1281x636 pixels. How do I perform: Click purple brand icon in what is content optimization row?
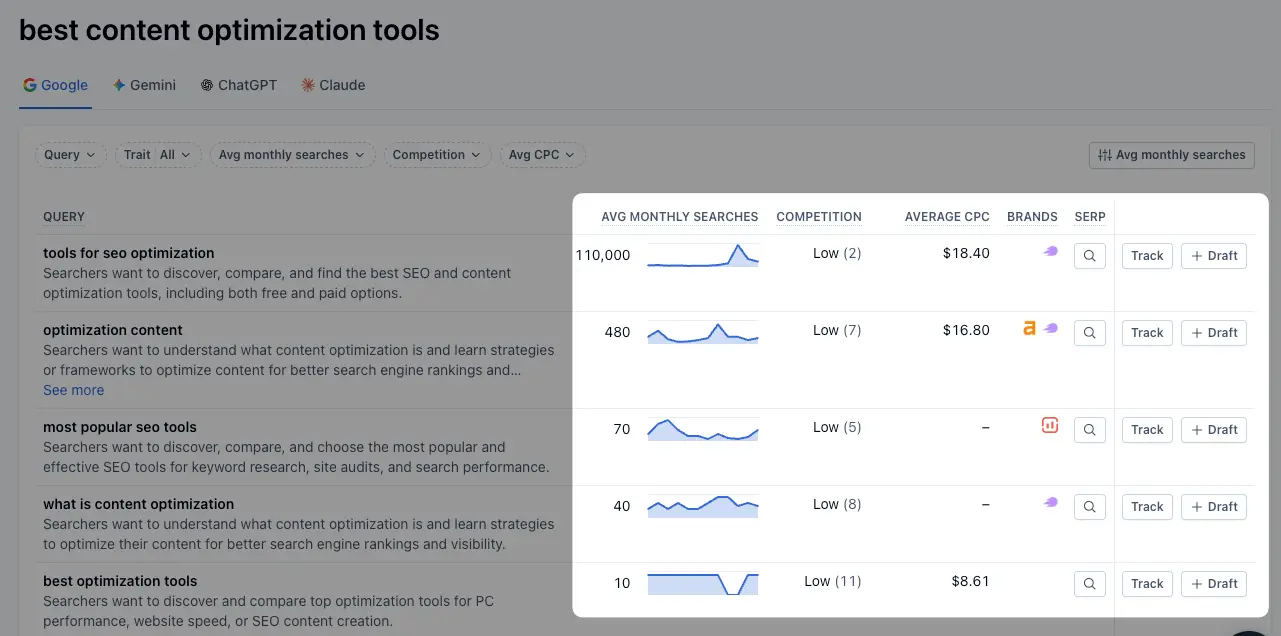tap(1050, 503)
